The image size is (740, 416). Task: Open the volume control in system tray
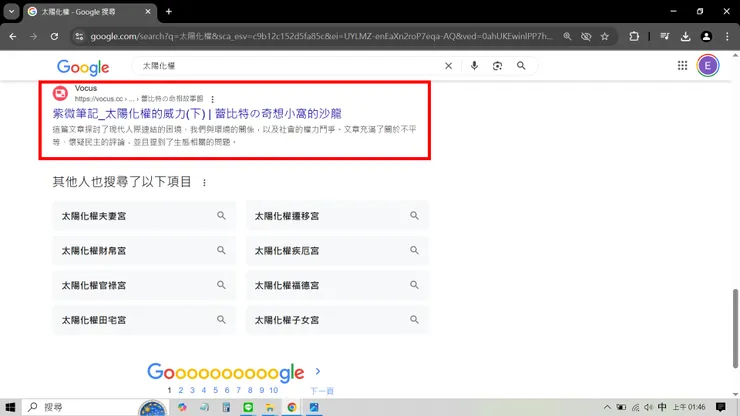click(648, 407)
